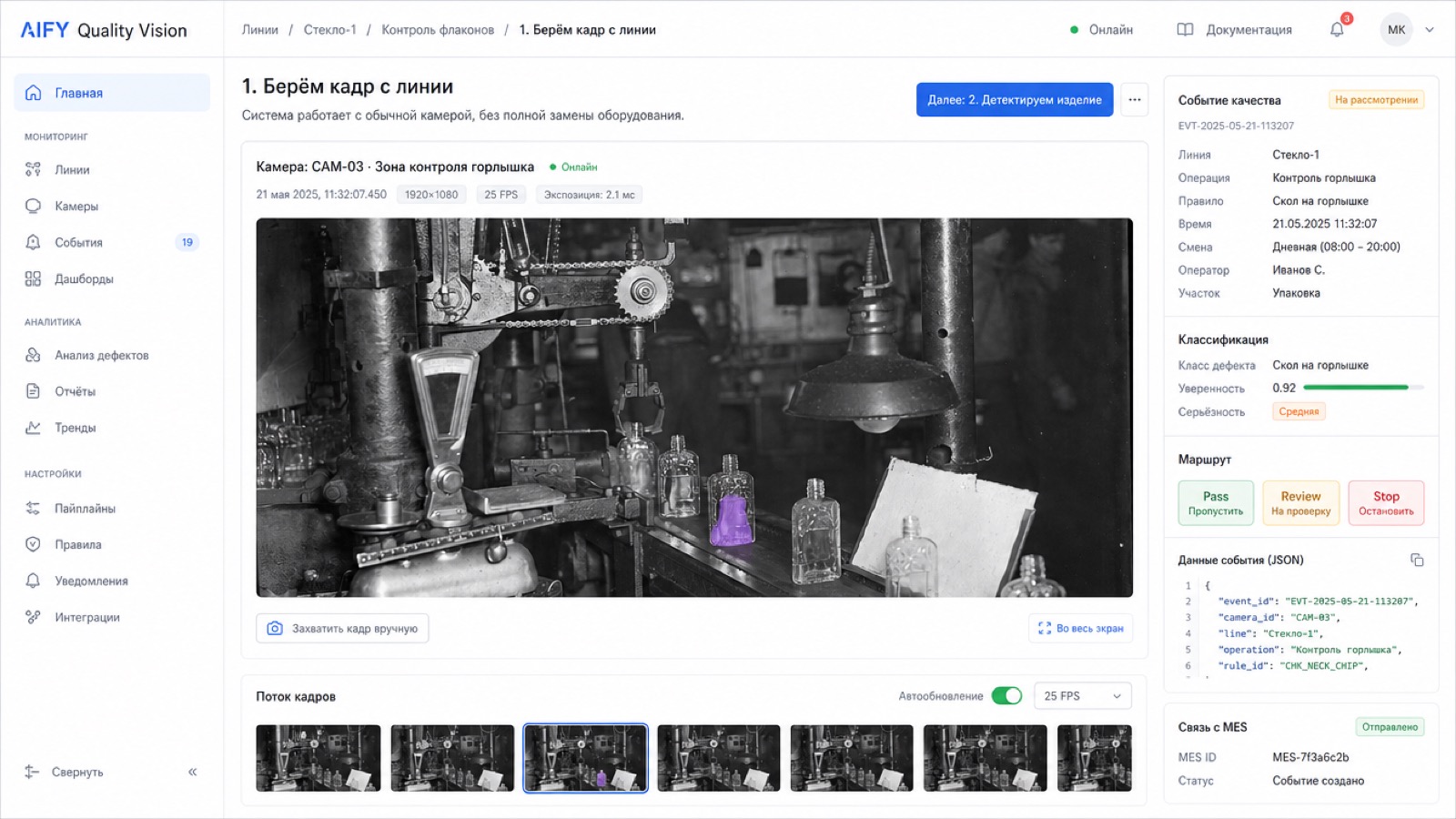
Task: Click the Отправлено MES status badge
Action: tap(1390, 727)
